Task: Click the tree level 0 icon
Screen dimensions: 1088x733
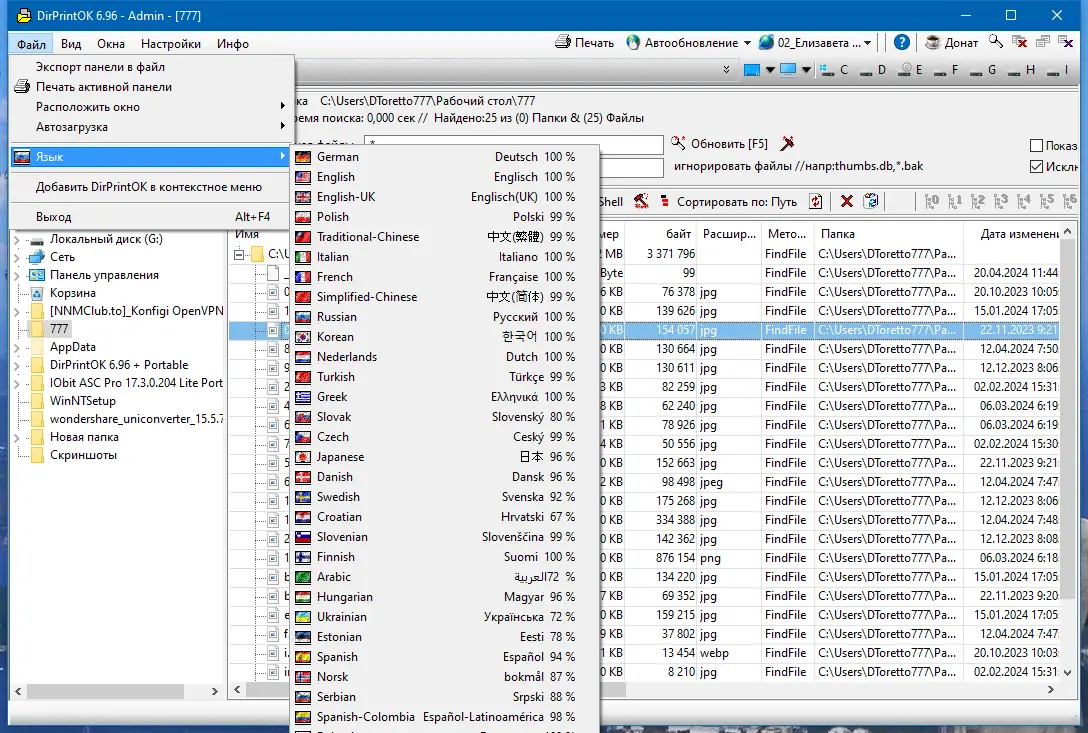Action: (932, 201)
